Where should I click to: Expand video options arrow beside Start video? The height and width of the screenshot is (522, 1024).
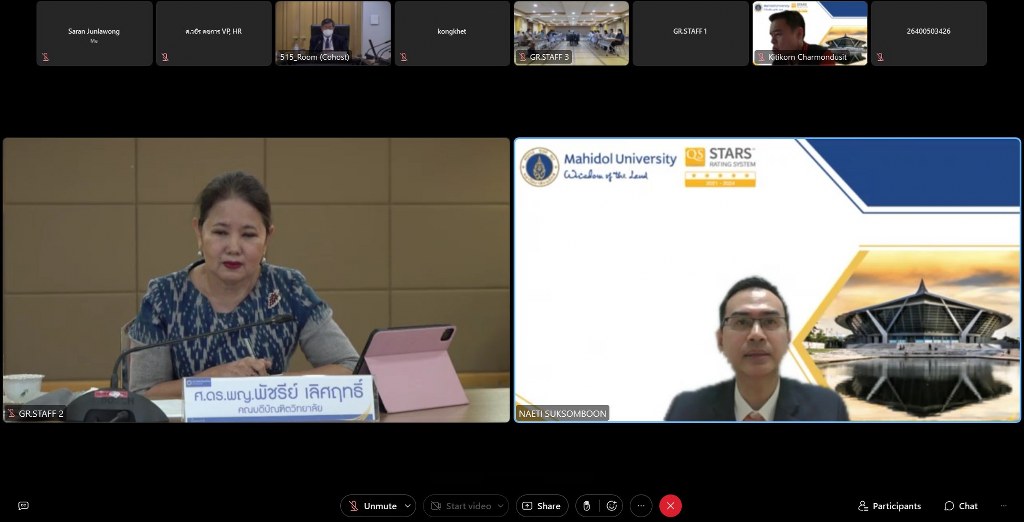(x=501, y=506)
